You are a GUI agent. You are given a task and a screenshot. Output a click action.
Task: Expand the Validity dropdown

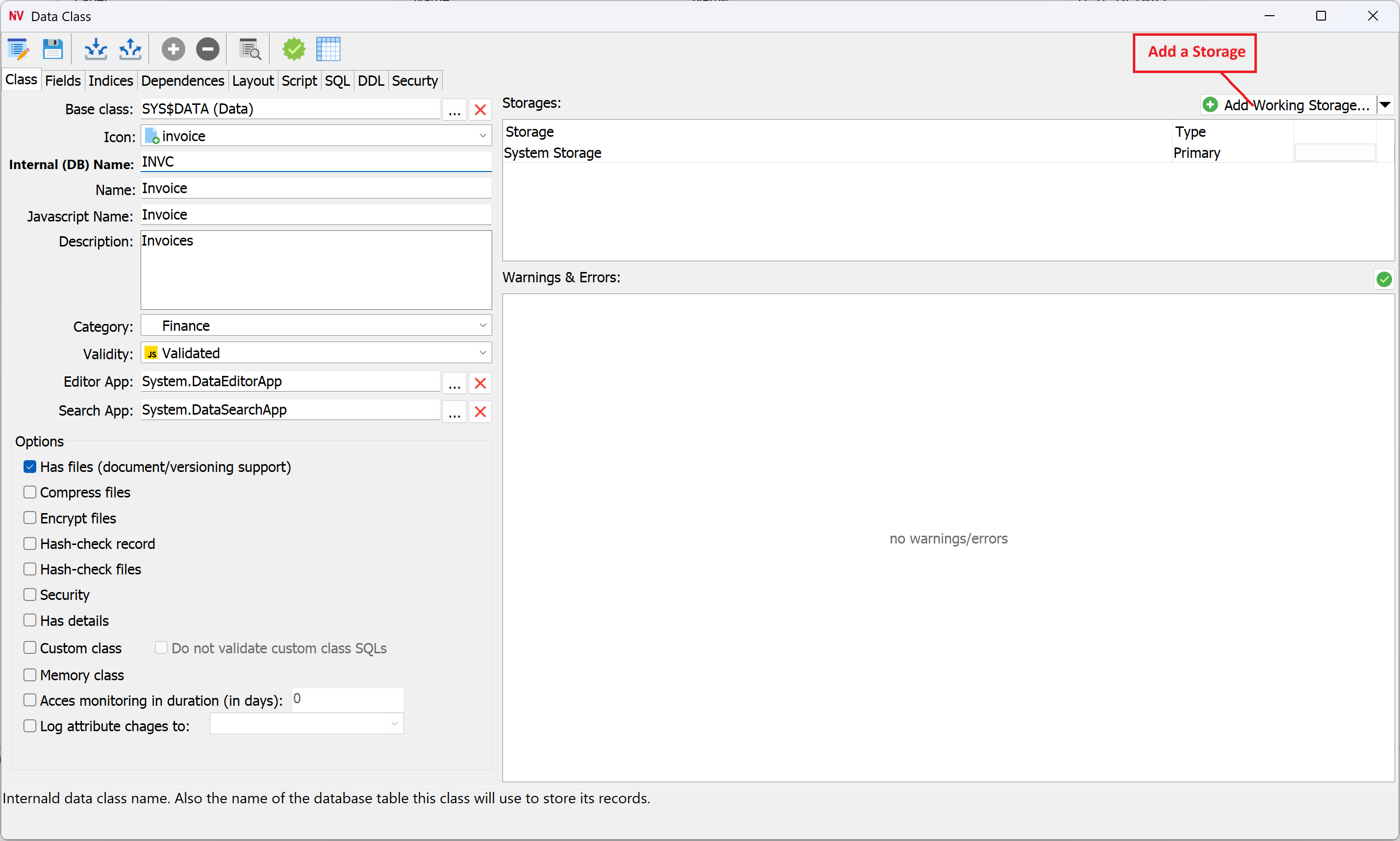[x=316, y=352]
